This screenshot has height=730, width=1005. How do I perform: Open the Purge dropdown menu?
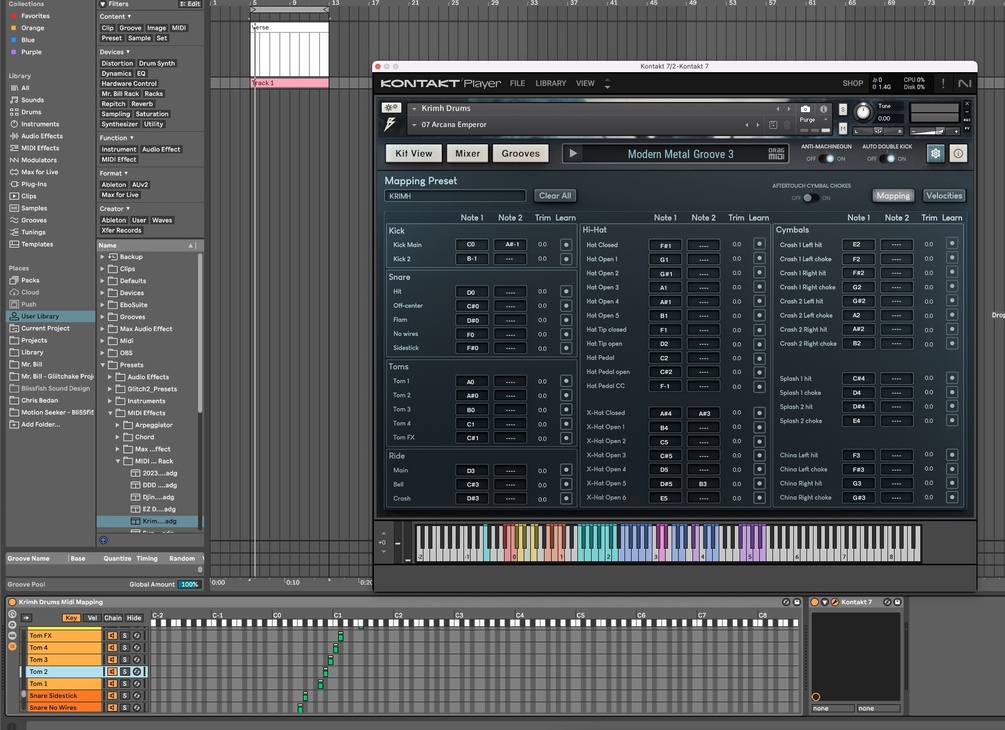pyautogui.click(x=812, y=120)
